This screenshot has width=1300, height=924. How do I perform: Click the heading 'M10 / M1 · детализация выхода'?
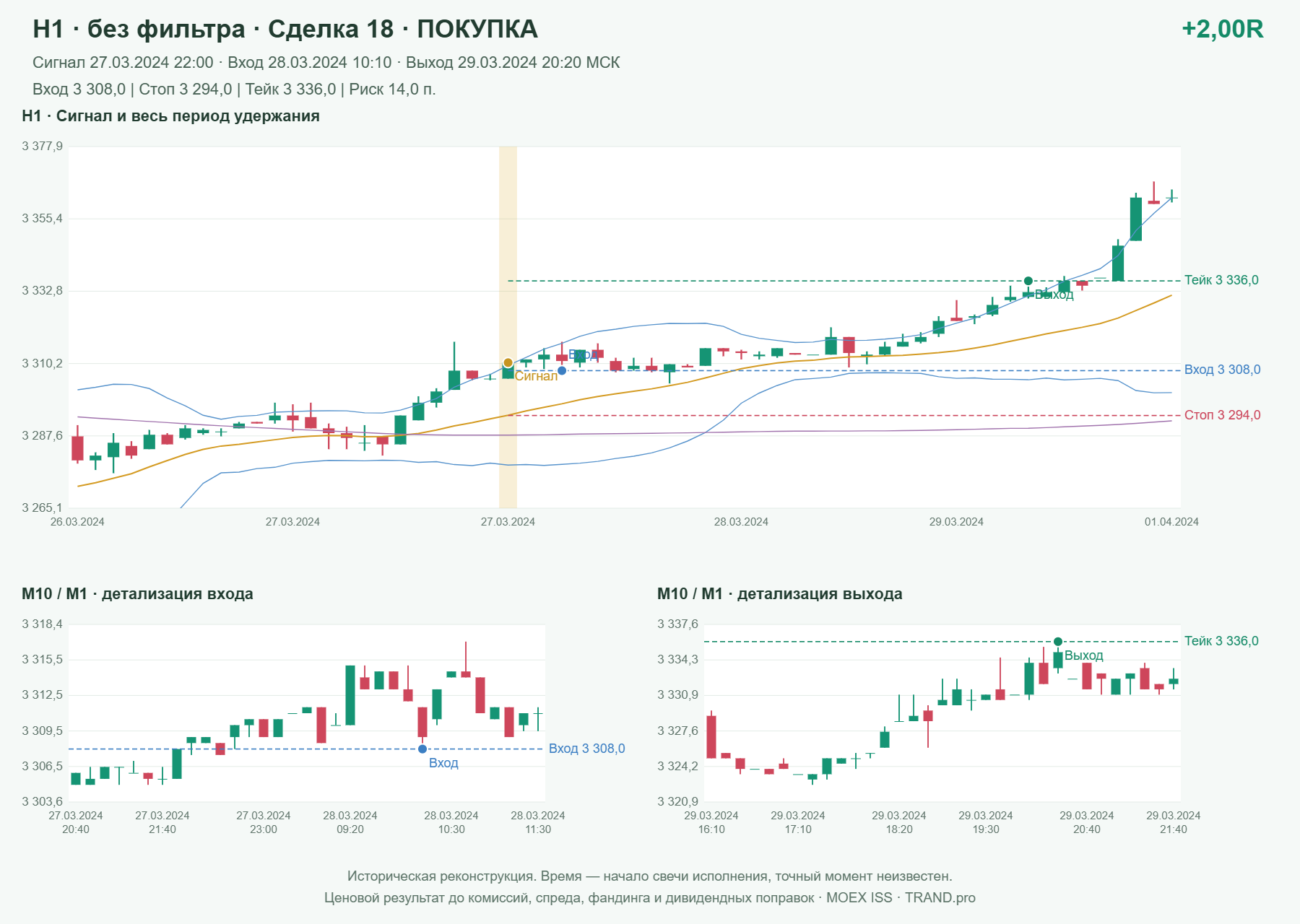[780, 594]
